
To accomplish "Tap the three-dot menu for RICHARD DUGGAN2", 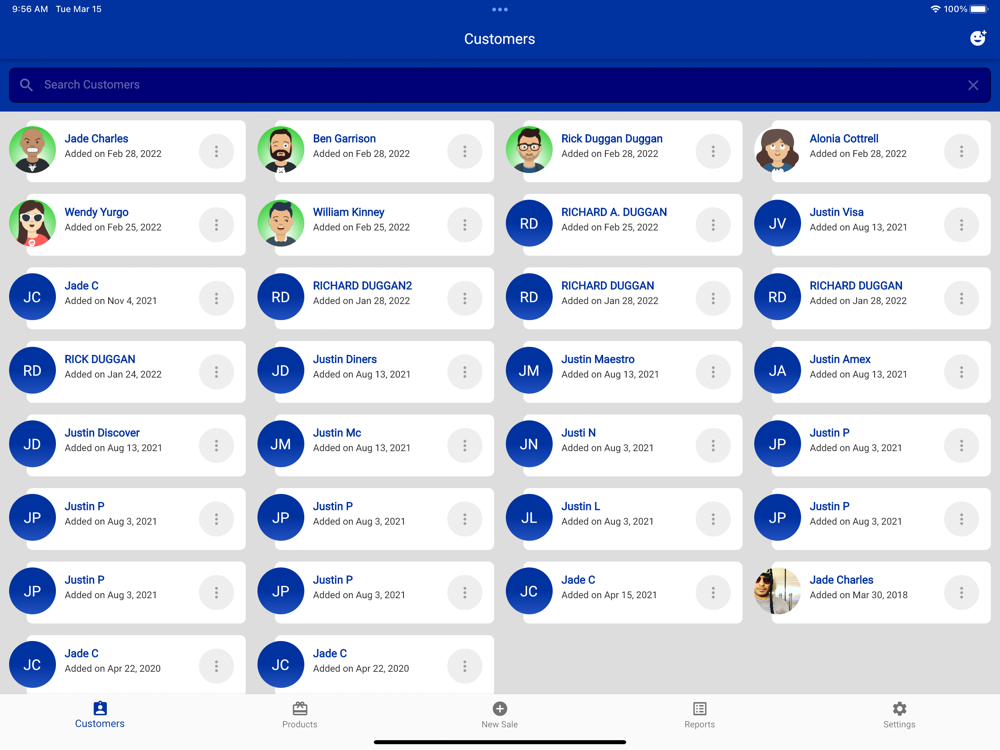I will pos(464,298).
